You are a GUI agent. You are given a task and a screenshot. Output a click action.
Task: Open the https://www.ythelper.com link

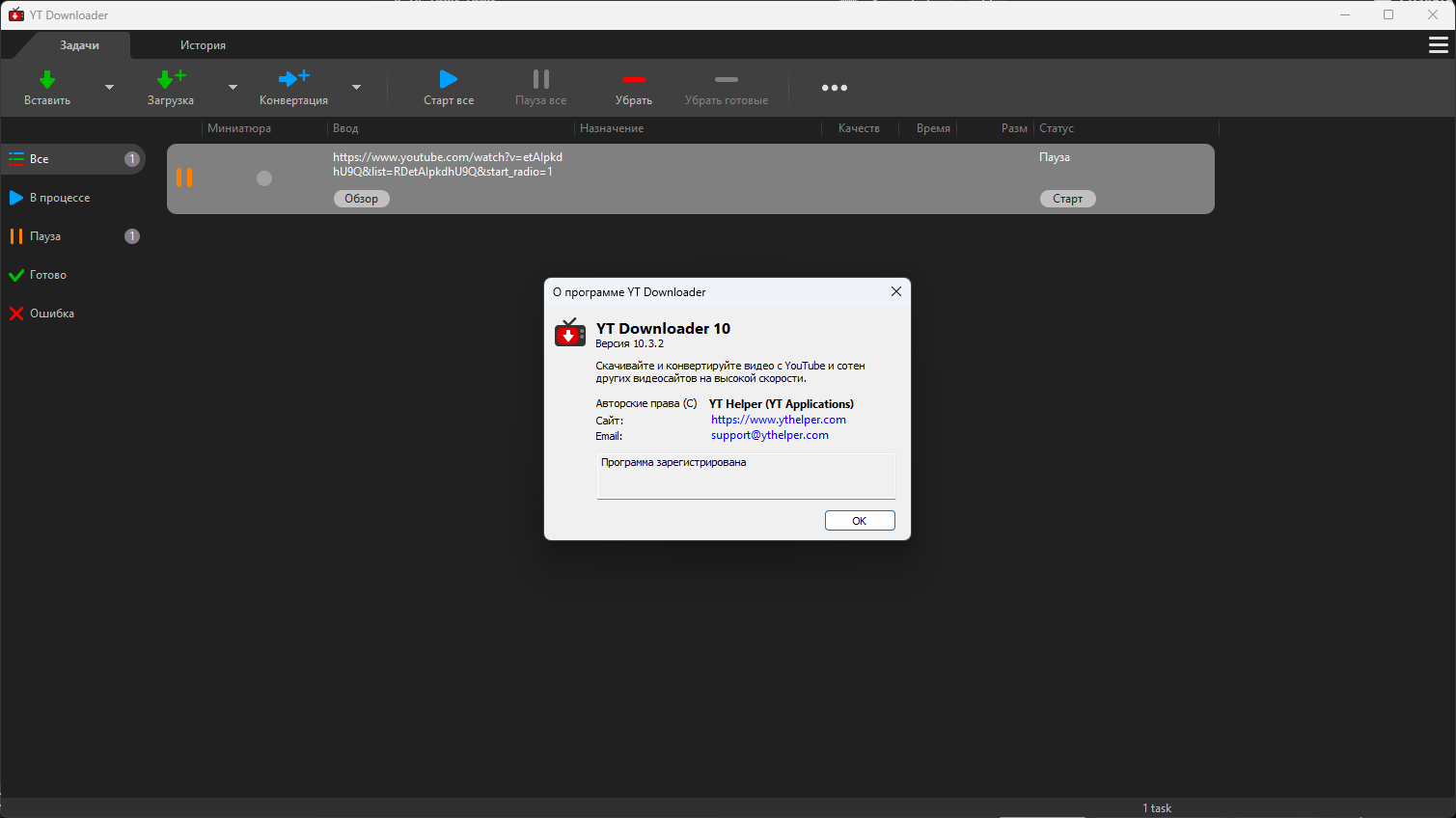pos(779,420)
